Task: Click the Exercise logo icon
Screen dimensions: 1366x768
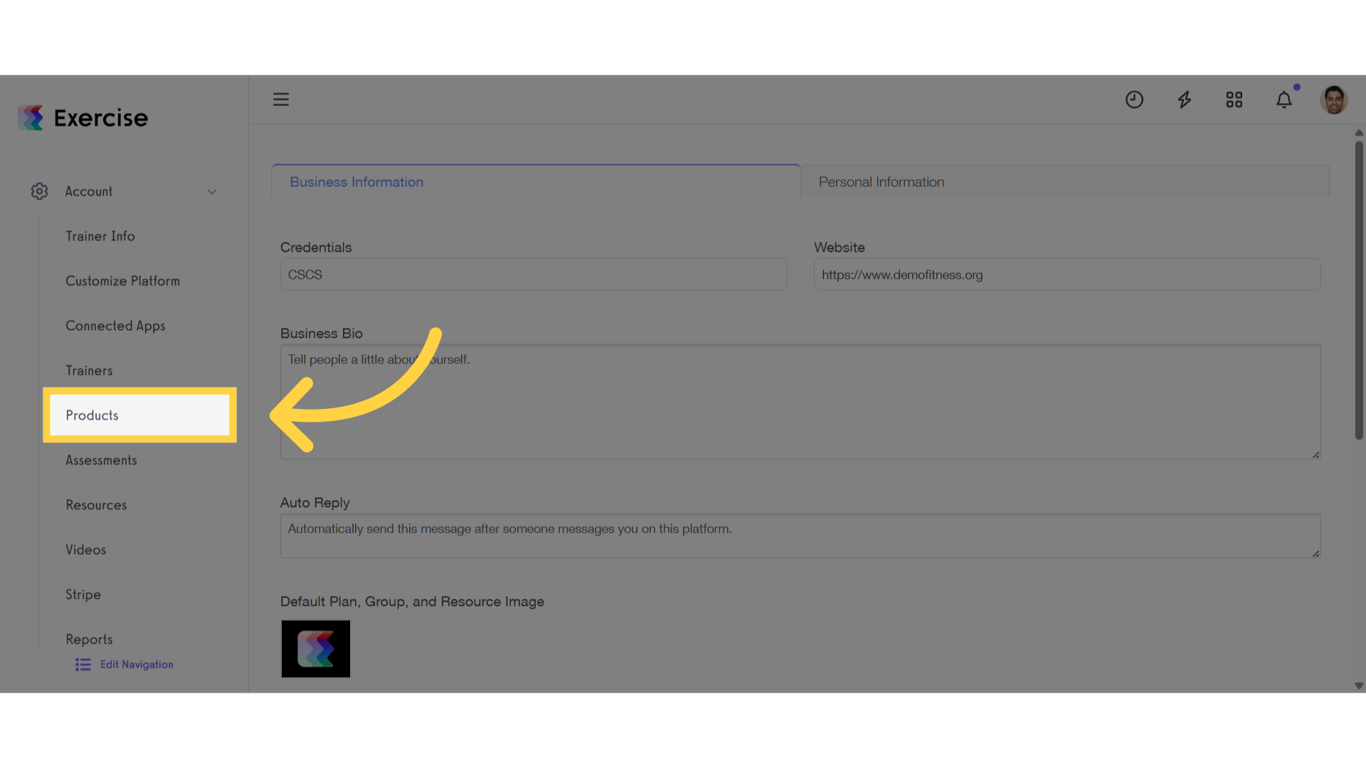Action: point(31,117)
